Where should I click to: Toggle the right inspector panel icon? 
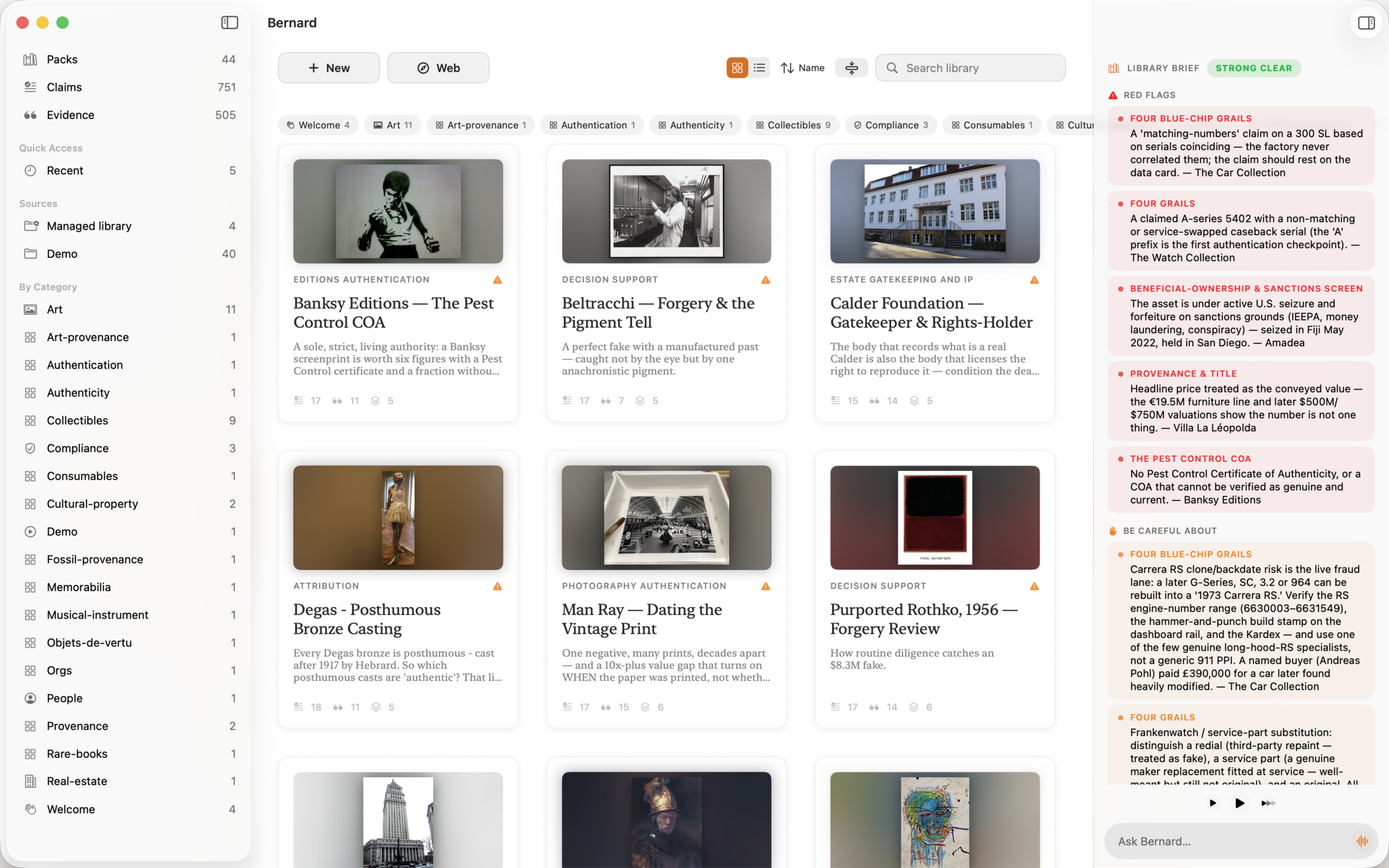click(x=1366, y=23)
